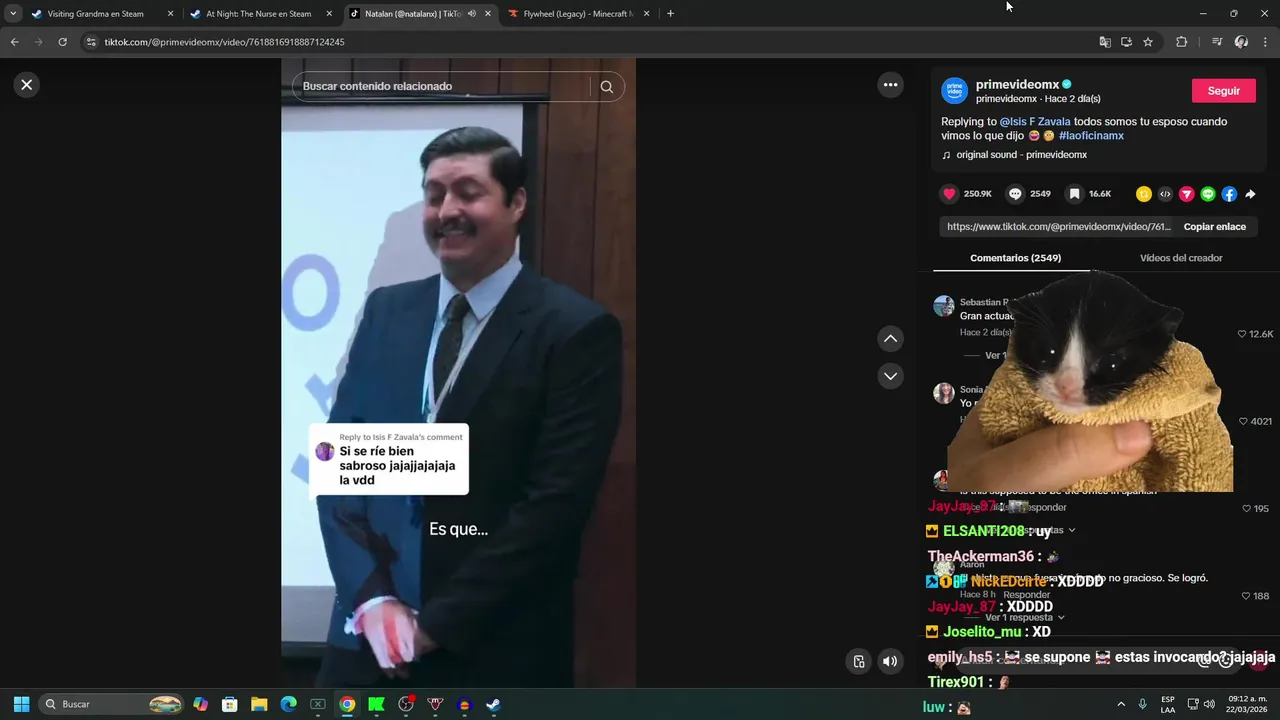Click the floating player button beside the volume
The image size is (1280, 720).
(x=858, y=661)
